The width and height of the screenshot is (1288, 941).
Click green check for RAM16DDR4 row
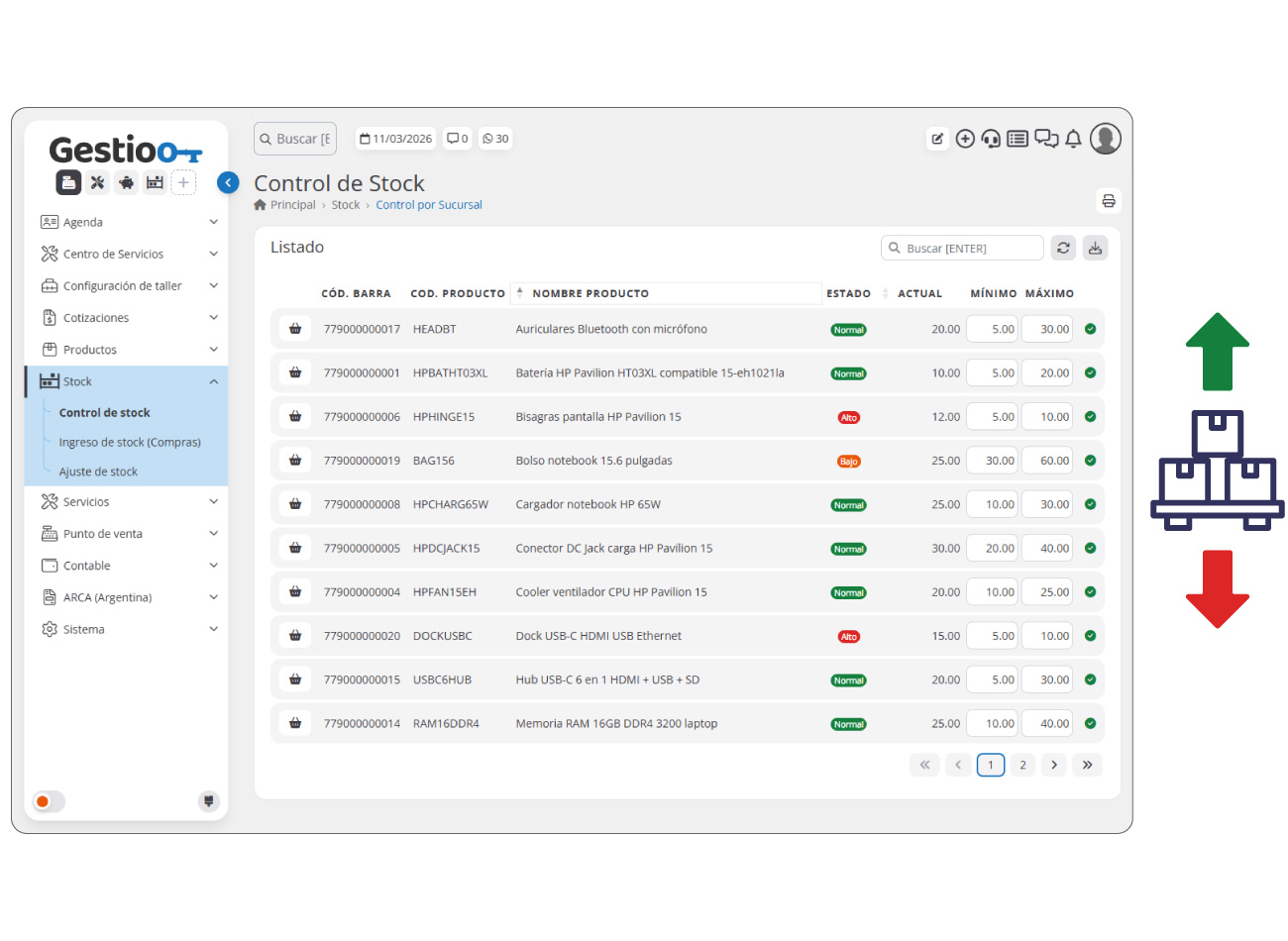[x=1090, y=723]
